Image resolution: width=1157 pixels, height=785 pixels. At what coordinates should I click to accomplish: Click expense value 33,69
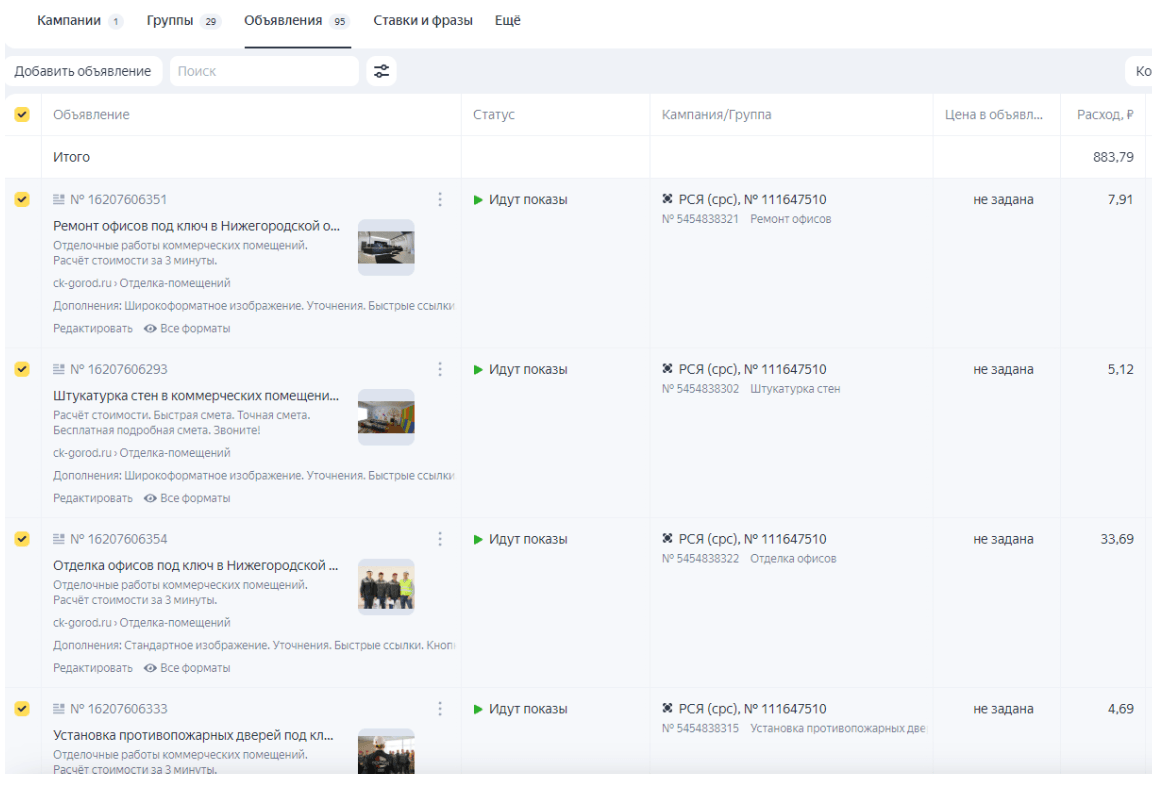1117,539
